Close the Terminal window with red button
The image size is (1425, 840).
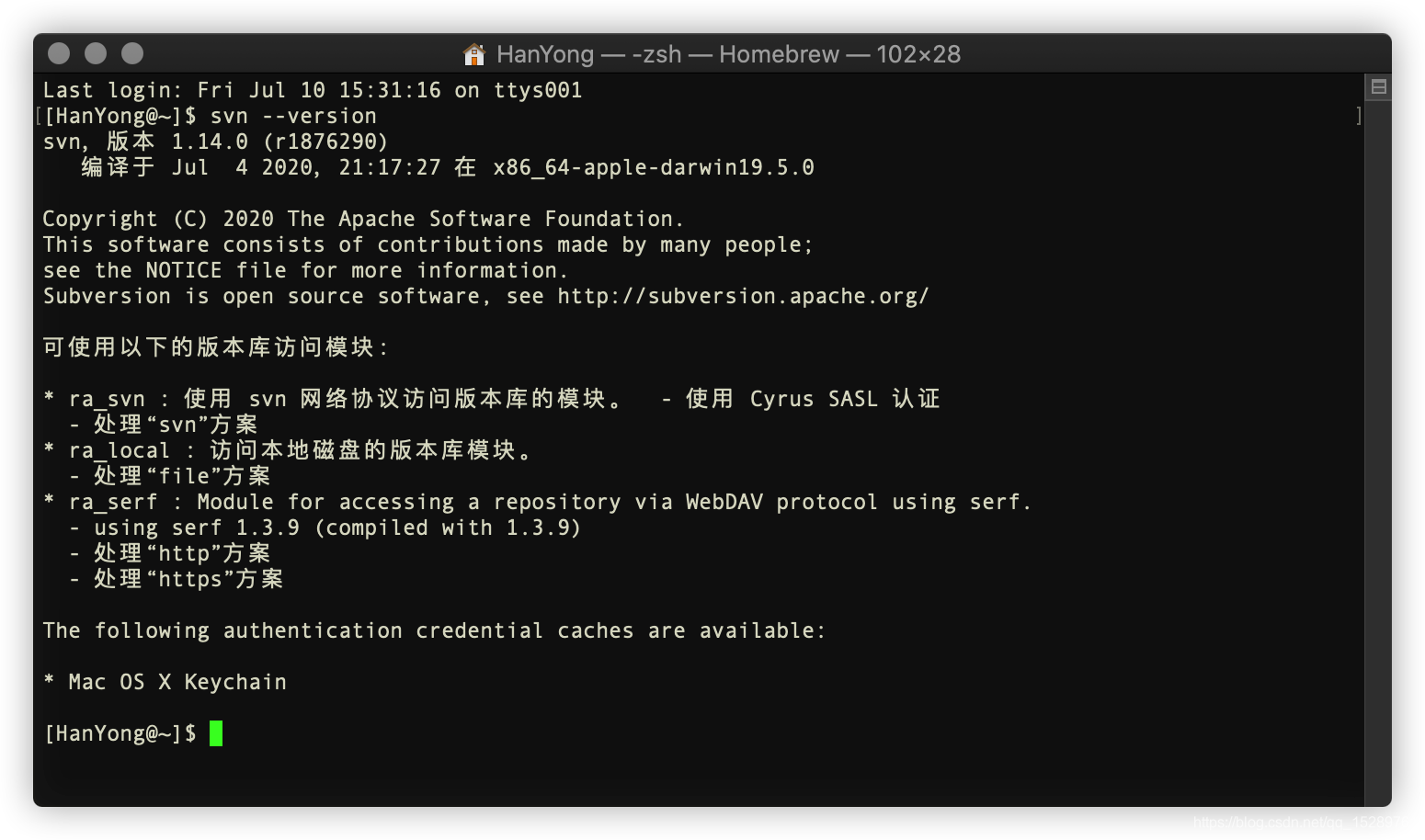point(59,53)
